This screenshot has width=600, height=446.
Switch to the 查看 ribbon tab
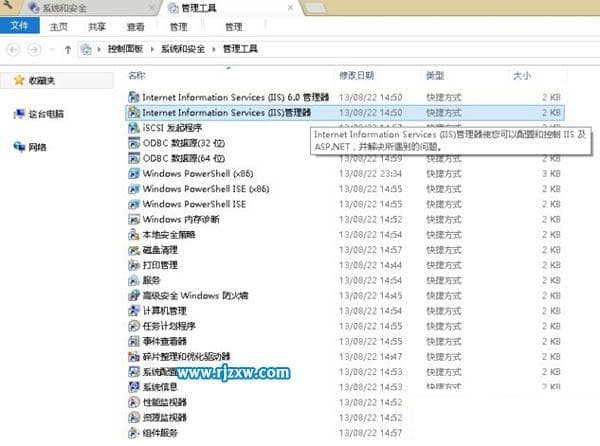(135, 27)
